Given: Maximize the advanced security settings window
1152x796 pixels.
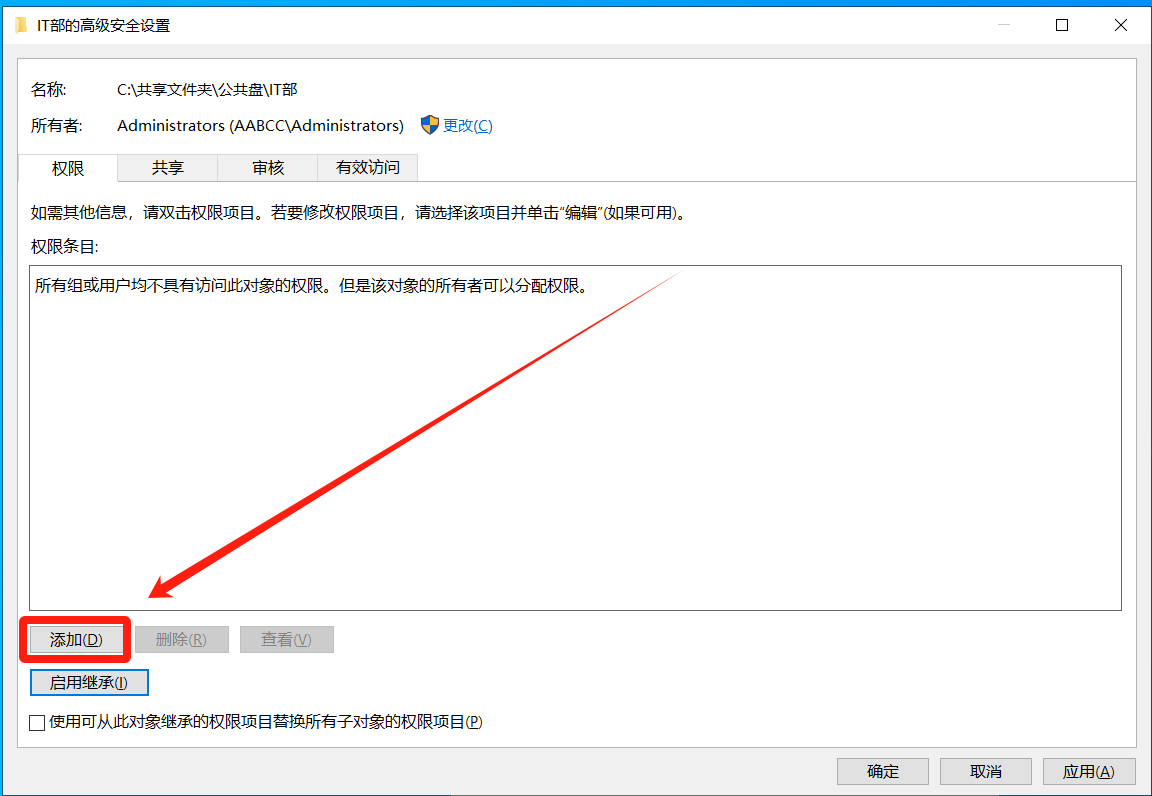Looking at the screenshot, I should pos(1062,25).
